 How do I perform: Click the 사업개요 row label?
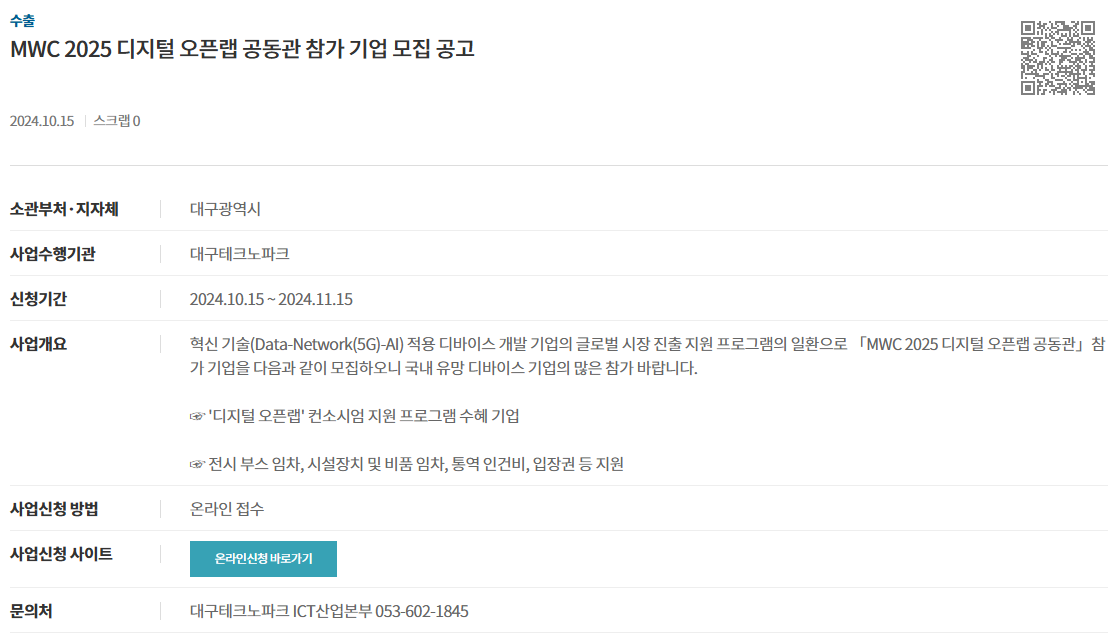coord(38,344)
